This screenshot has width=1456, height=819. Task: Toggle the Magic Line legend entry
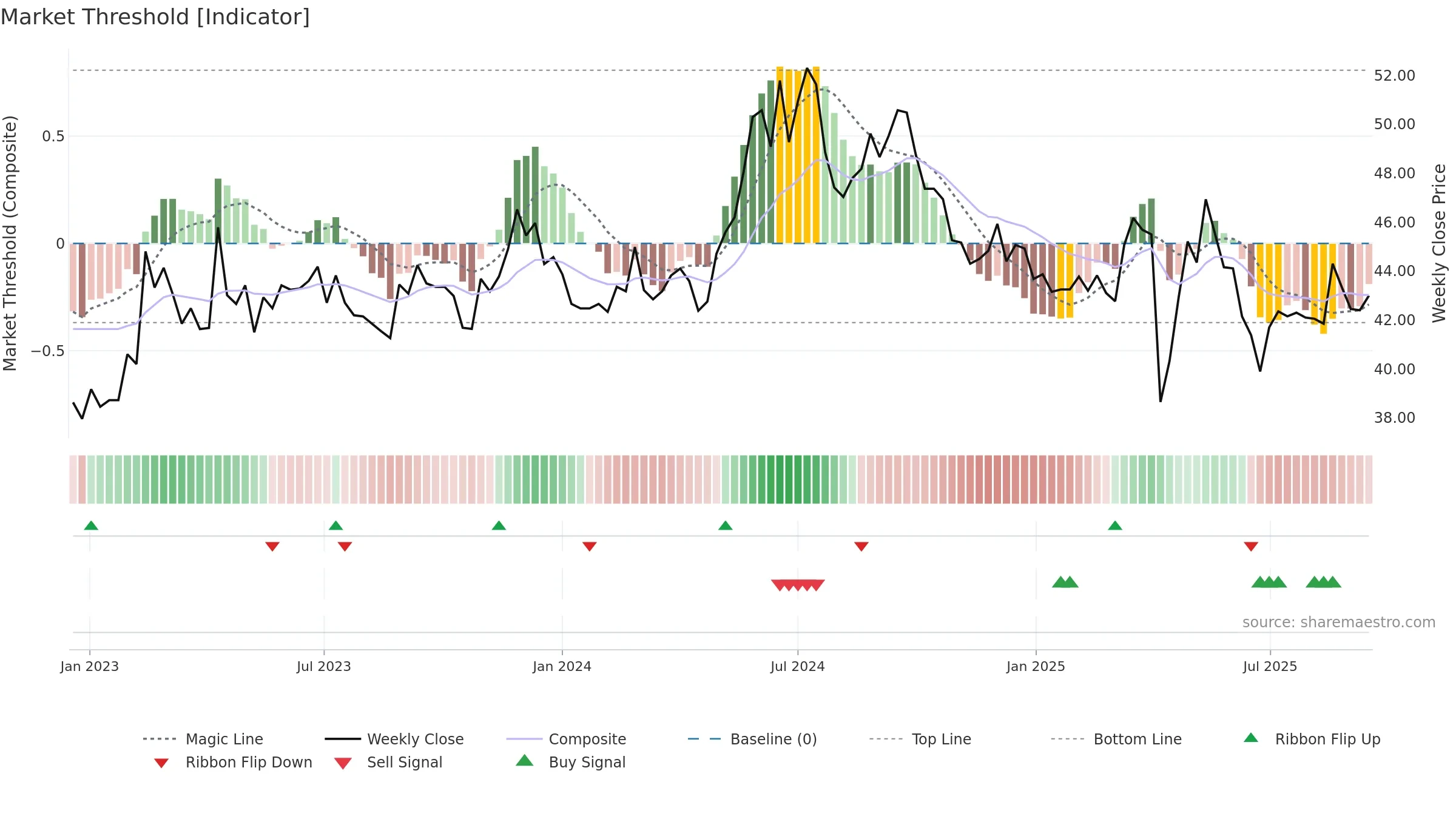(x=203, y=739)
